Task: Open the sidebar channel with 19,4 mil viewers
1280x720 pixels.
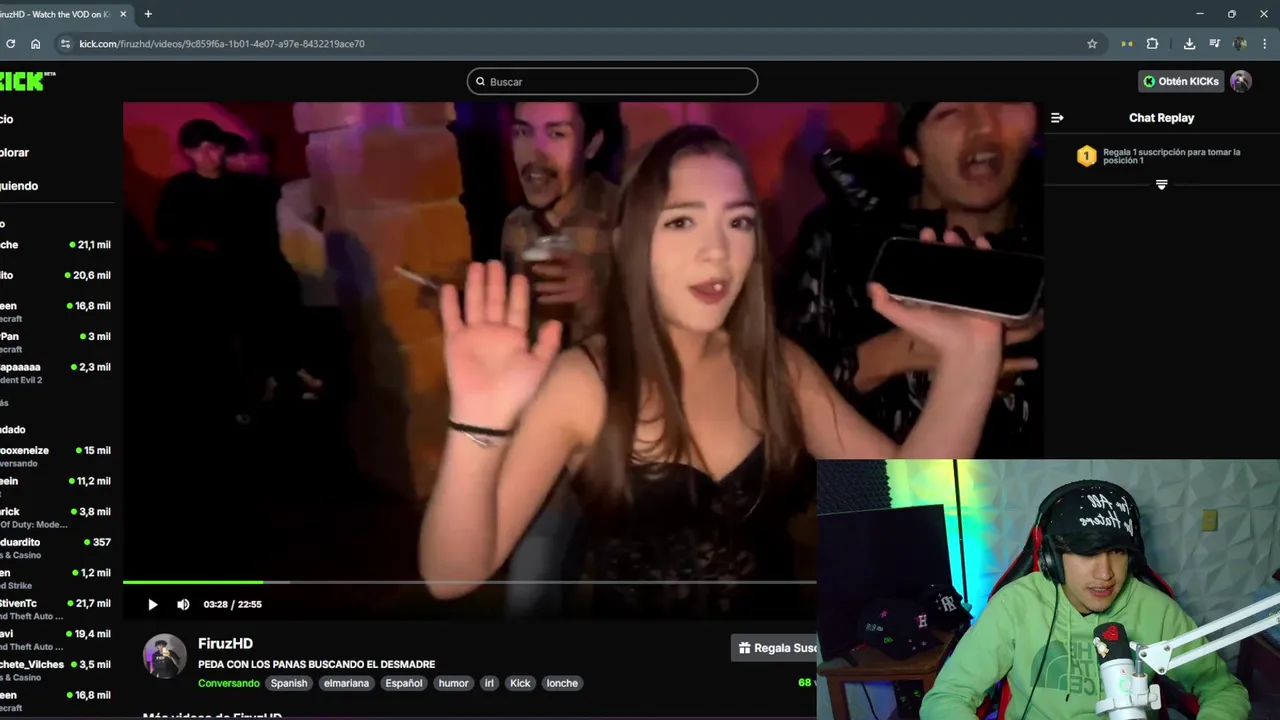Action: (x=56, y=640)
